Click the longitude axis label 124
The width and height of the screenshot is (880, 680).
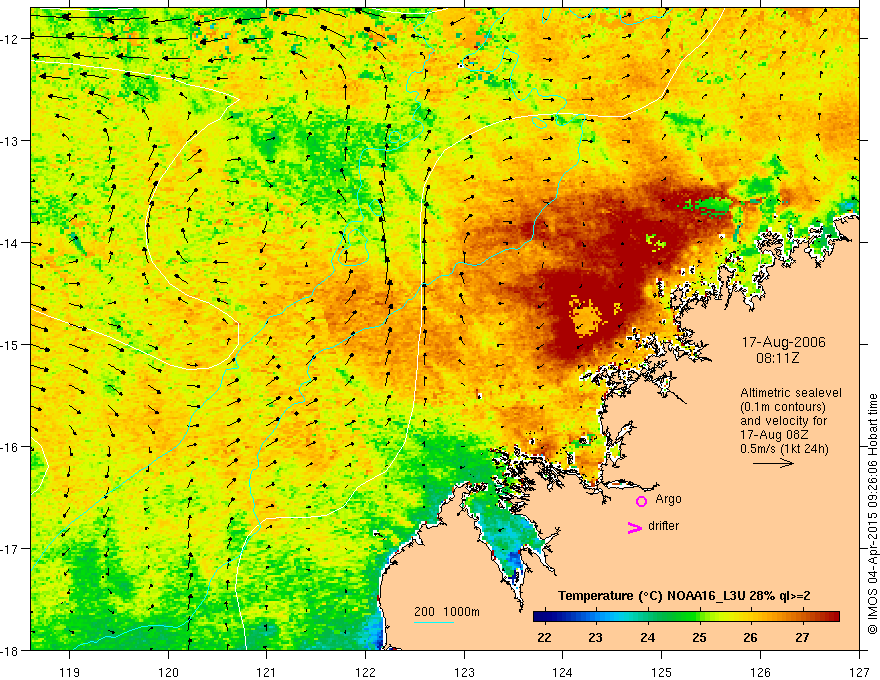563,672
